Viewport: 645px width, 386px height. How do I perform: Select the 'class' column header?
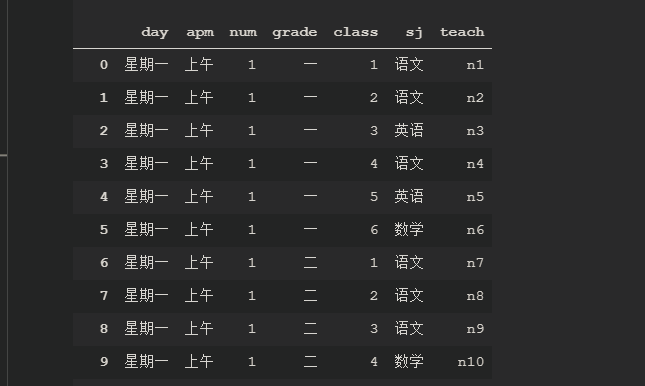click(355, 32)
